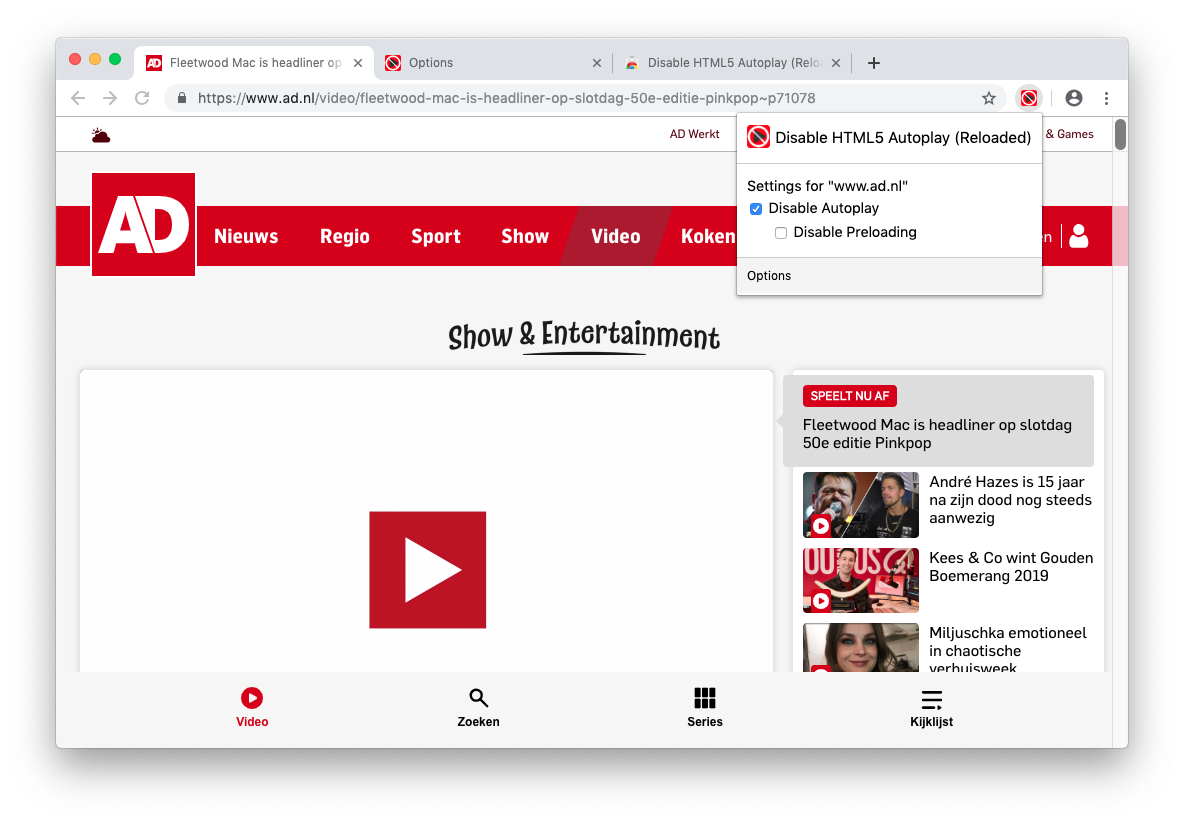Open the Chrome three-dot menu
The height and width of the screenshot is (822, 1184).
click(1106, 98)
